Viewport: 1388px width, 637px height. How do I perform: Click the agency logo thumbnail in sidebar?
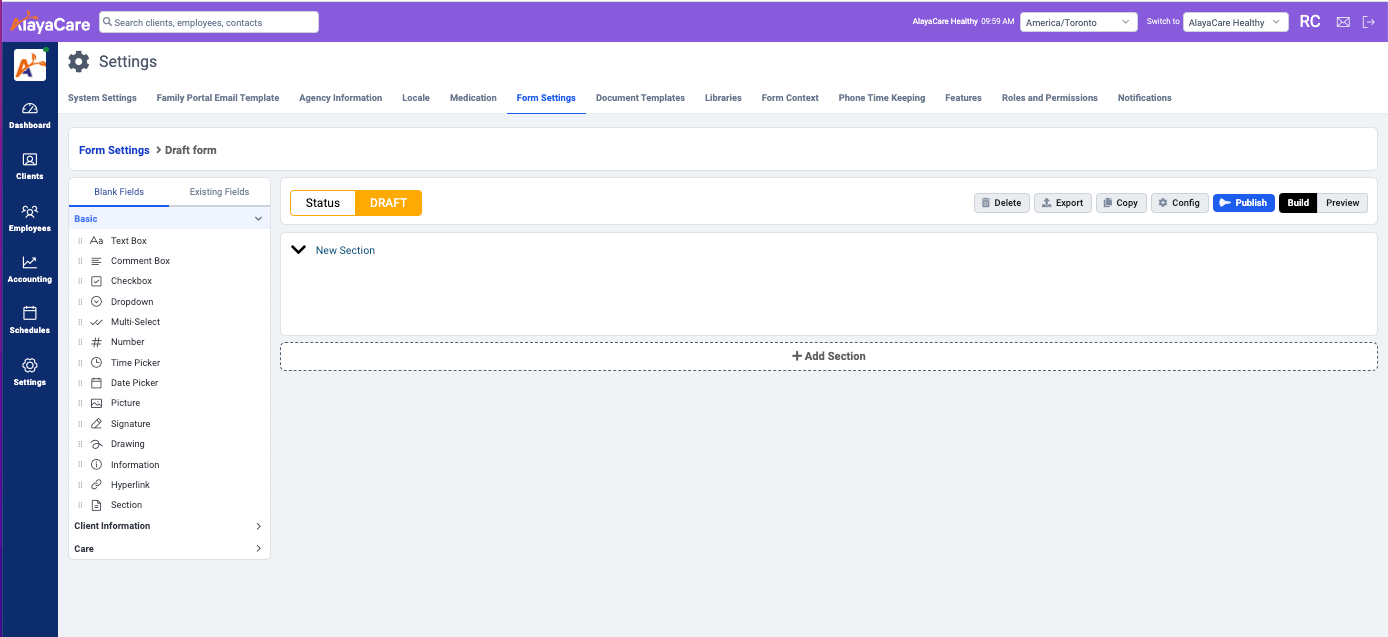click(29, 65)
